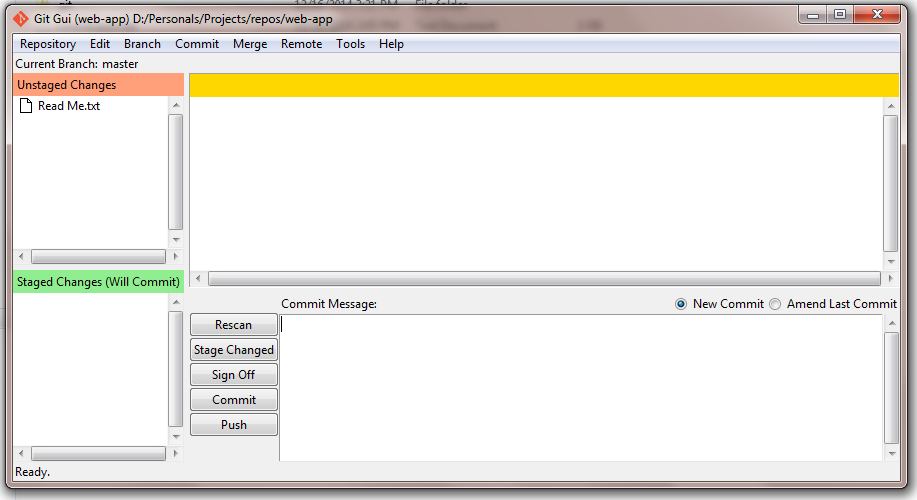Click the up arrow of the Unstaged Changes scrollbar
The image size is (917, 500).
176,105
